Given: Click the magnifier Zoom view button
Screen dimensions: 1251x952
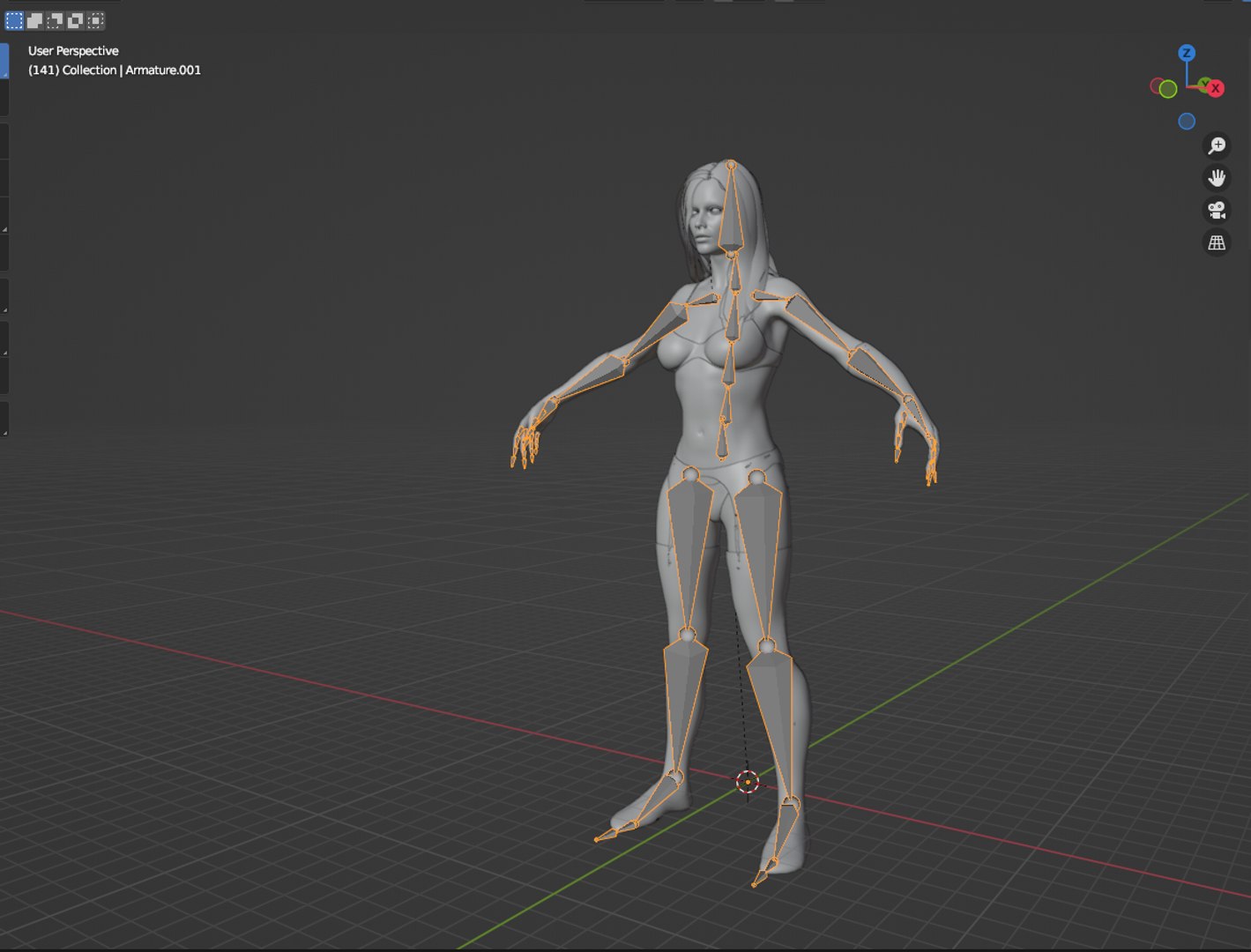Looking at the screenshot, I should (x=1217, y=145).
